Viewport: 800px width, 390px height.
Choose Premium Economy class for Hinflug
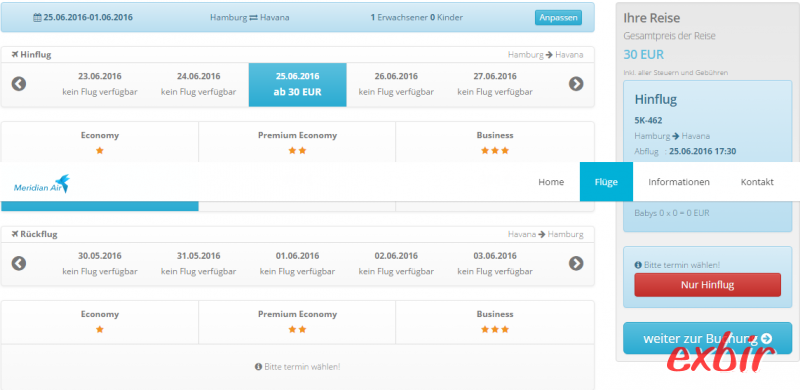click(x=297, y=142)
